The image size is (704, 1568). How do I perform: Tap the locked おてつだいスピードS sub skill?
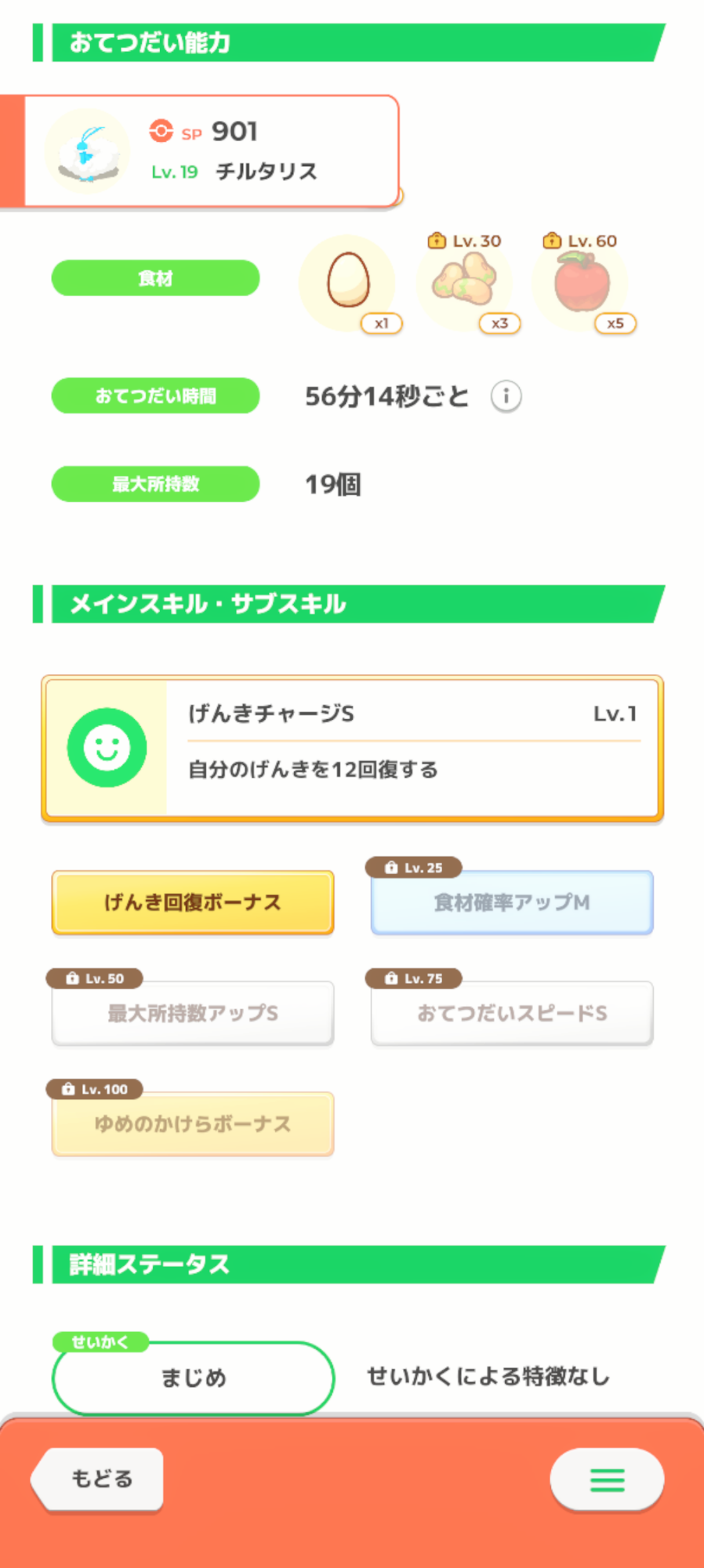click(512, 1013)
